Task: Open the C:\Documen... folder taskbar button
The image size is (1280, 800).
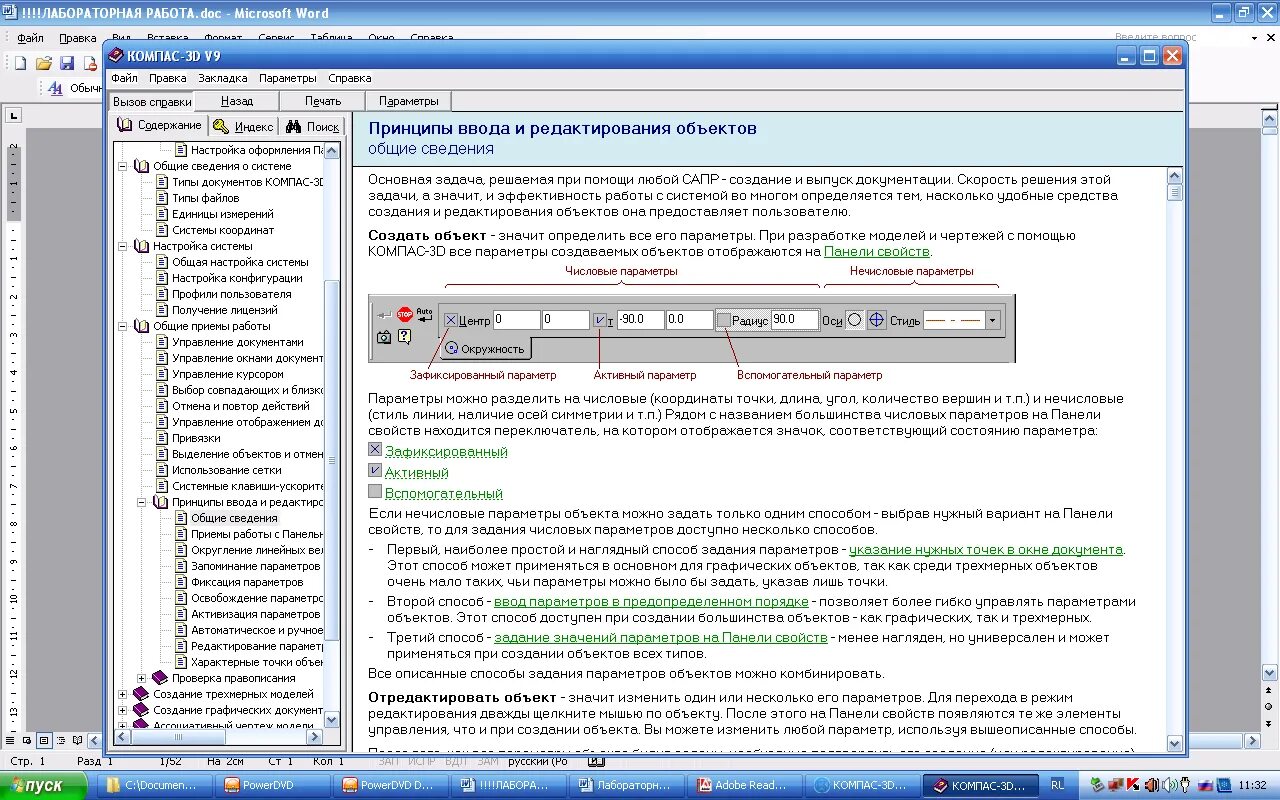Action: 155,785
